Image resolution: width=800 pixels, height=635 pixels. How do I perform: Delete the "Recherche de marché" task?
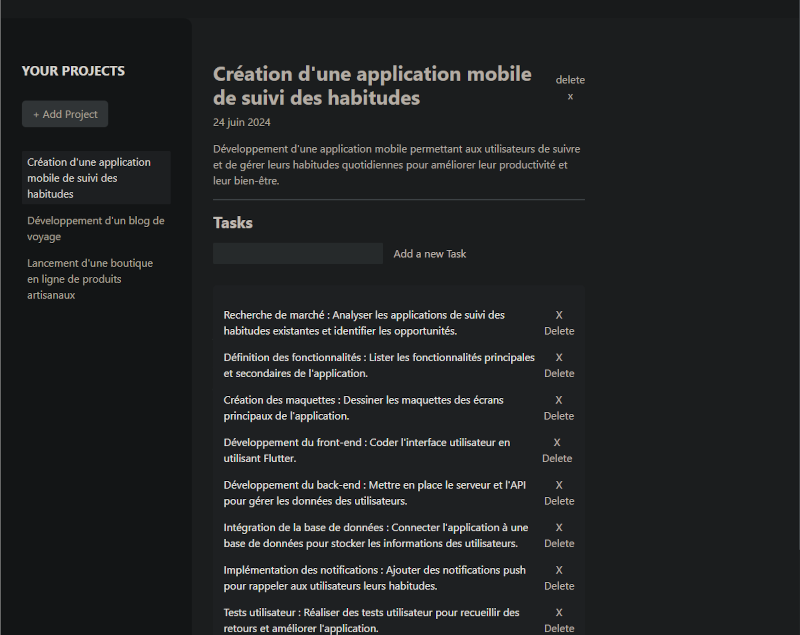click(559, 323)
